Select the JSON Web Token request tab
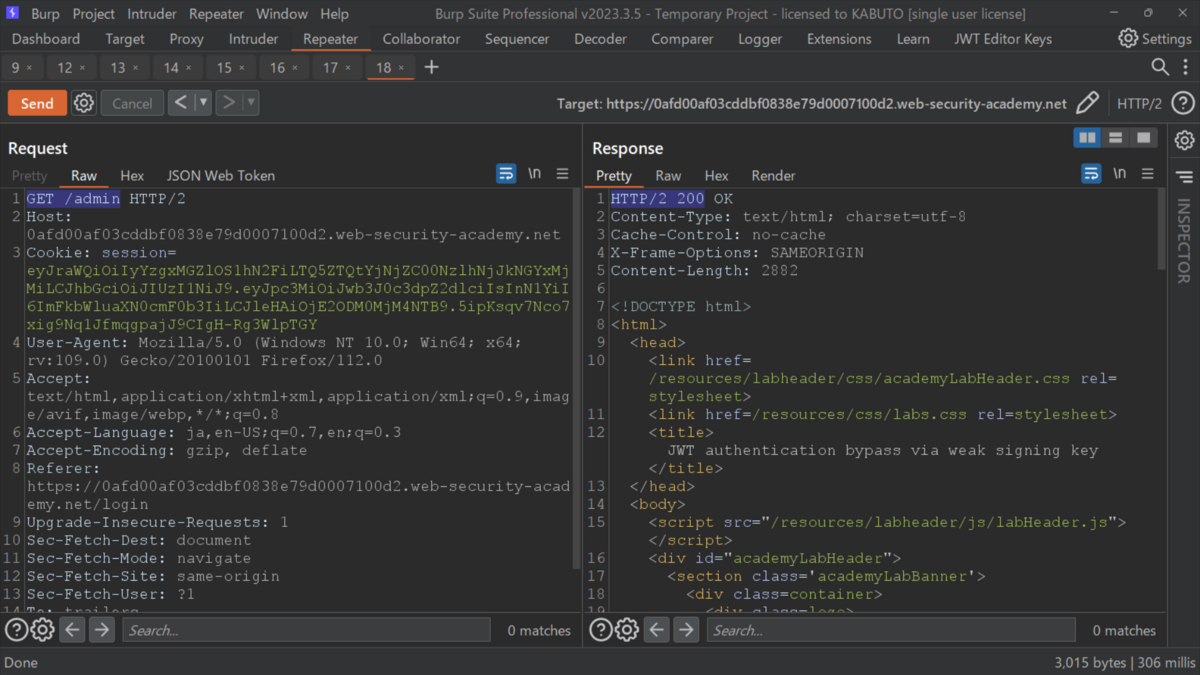The width and height of the screenshot is (1200, 675). [x=221, y=175]
